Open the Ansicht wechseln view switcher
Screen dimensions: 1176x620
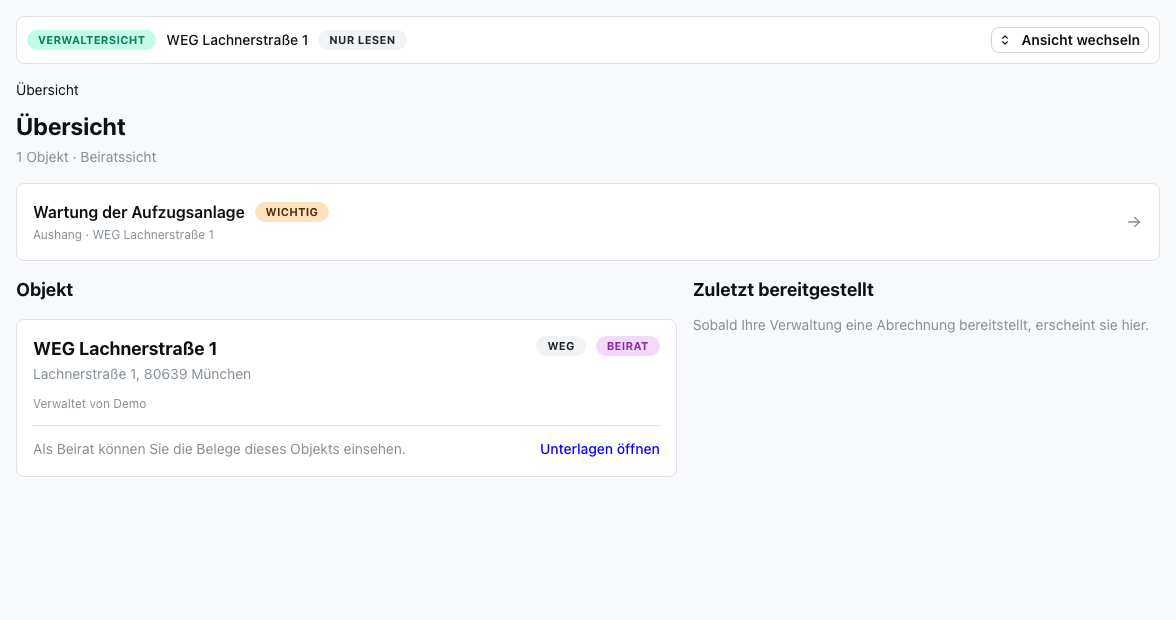click(1070, 40)
